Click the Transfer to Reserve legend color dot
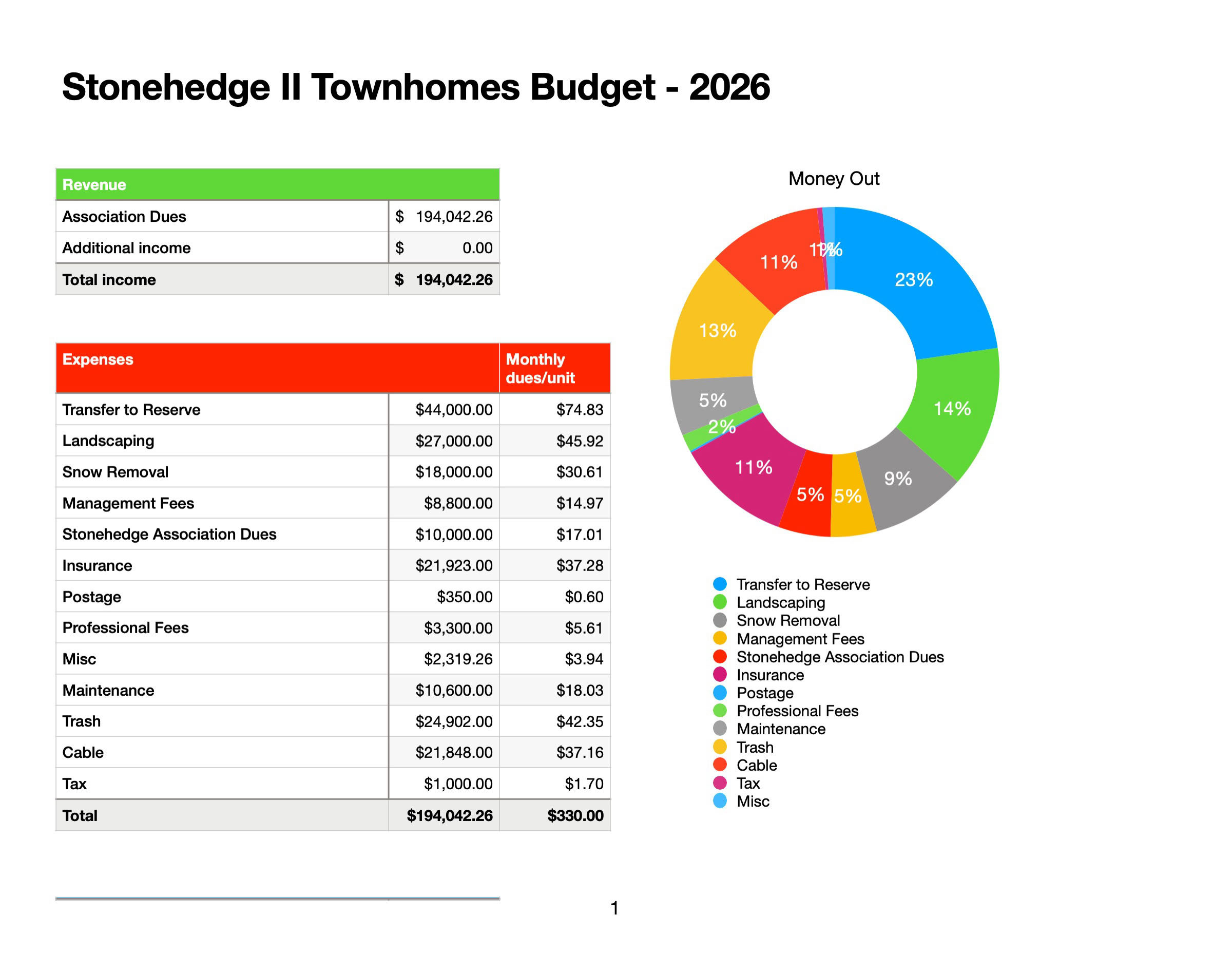Viewport: 1232px width, 953px height. pyautogui.click(x=720, y=584)
